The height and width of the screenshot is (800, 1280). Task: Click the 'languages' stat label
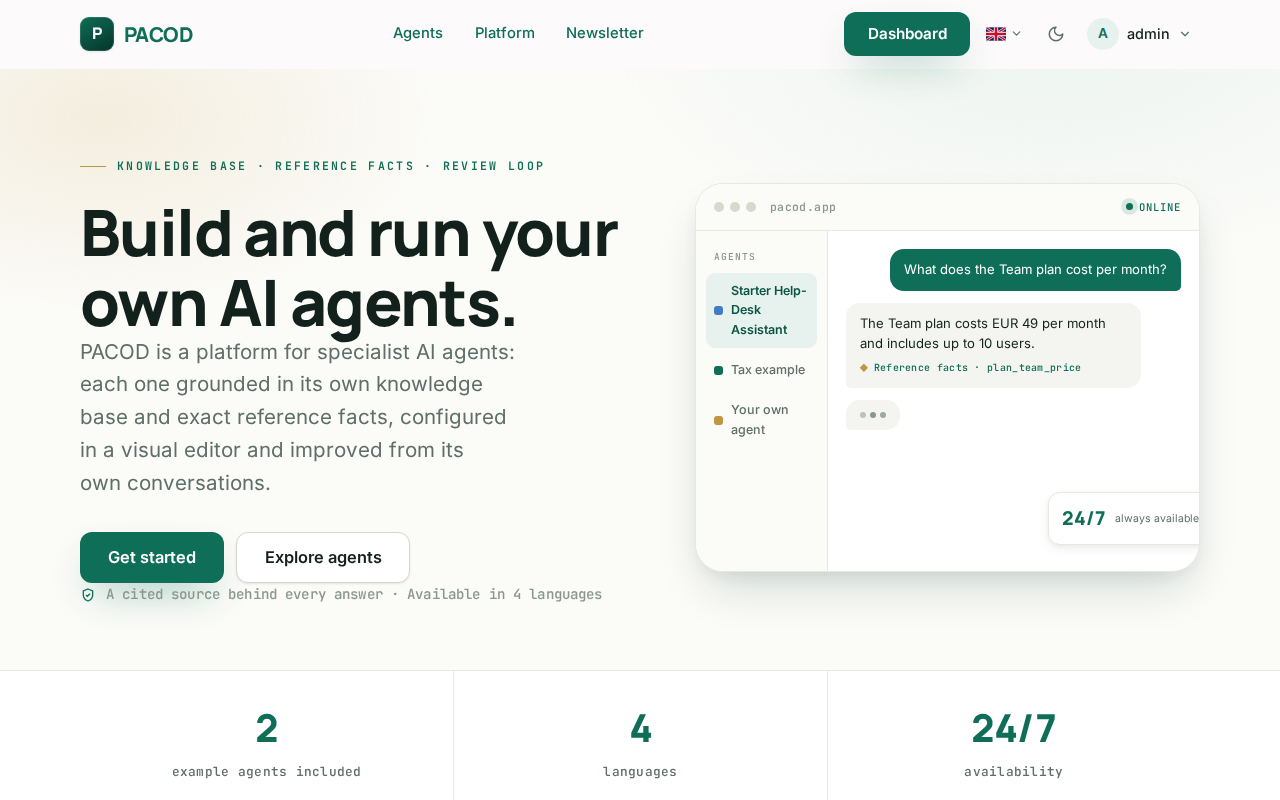pyautogui.click(x=640, y=772)
